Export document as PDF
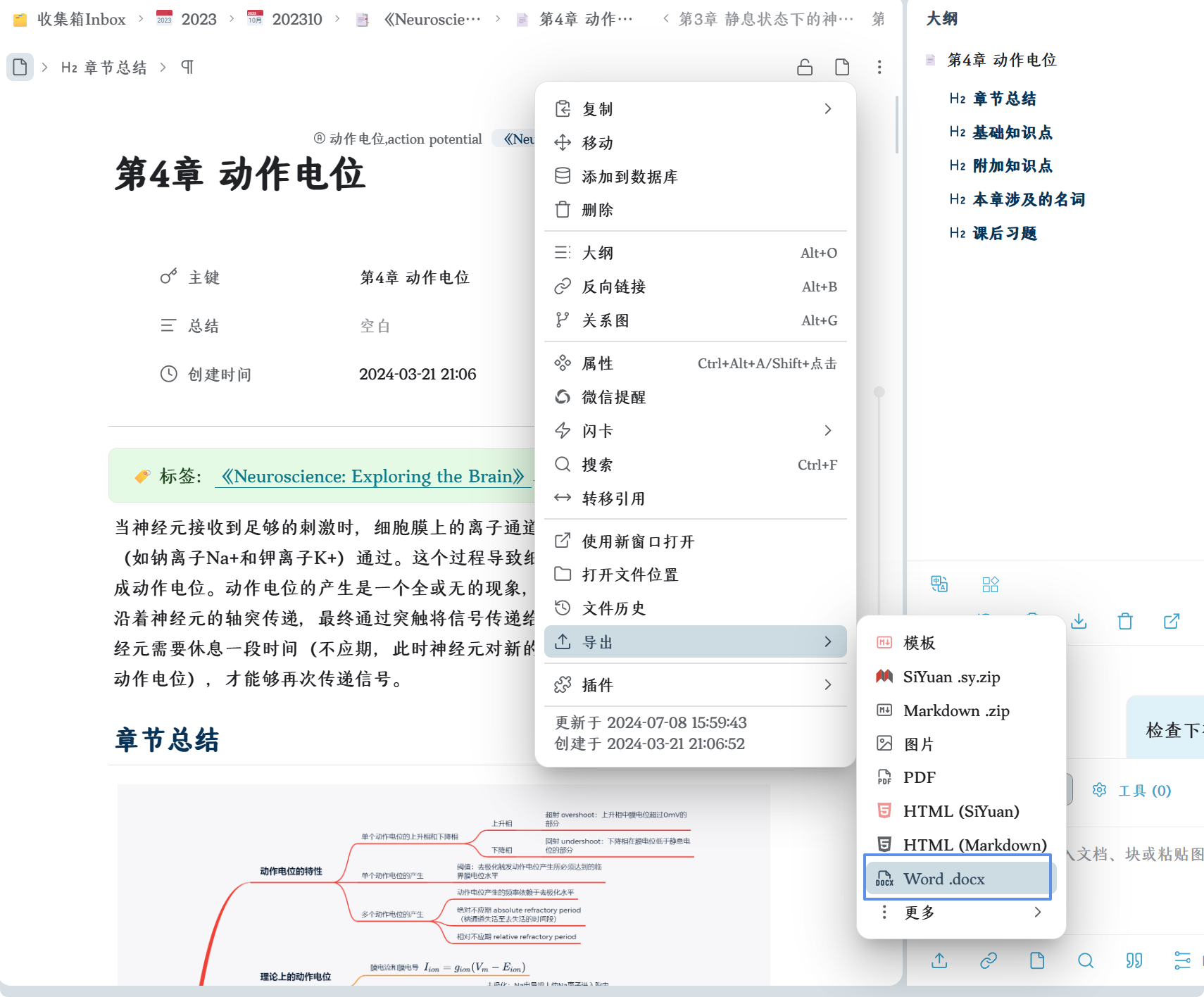 click(961, 777)
